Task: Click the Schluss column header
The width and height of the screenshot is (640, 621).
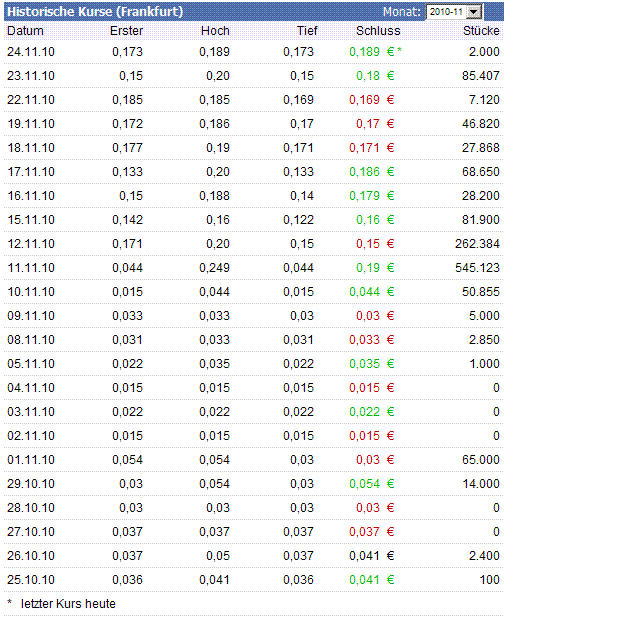Action: (378, 31)
